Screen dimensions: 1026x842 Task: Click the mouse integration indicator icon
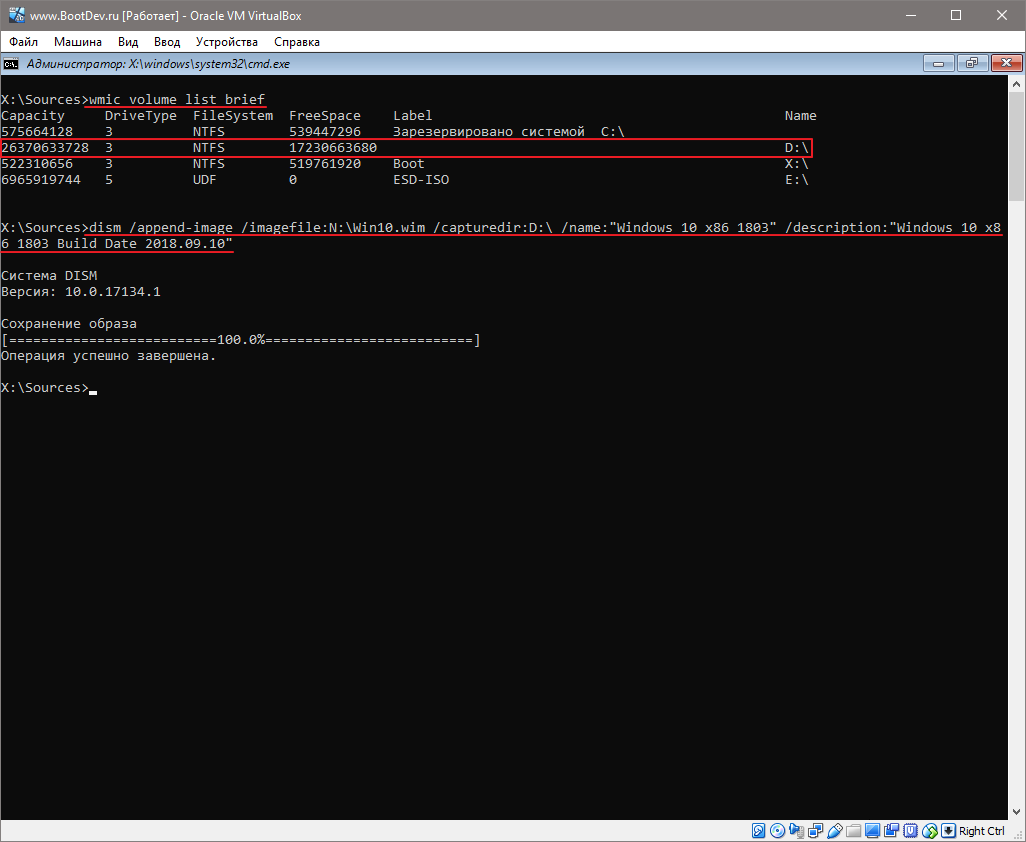[x=929, y=831]
